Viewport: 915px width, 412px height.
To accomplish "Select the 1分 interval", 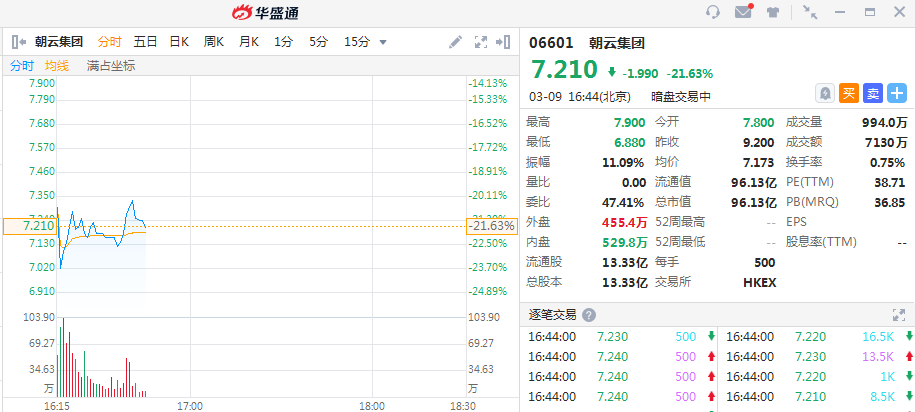I will (284, 42).
